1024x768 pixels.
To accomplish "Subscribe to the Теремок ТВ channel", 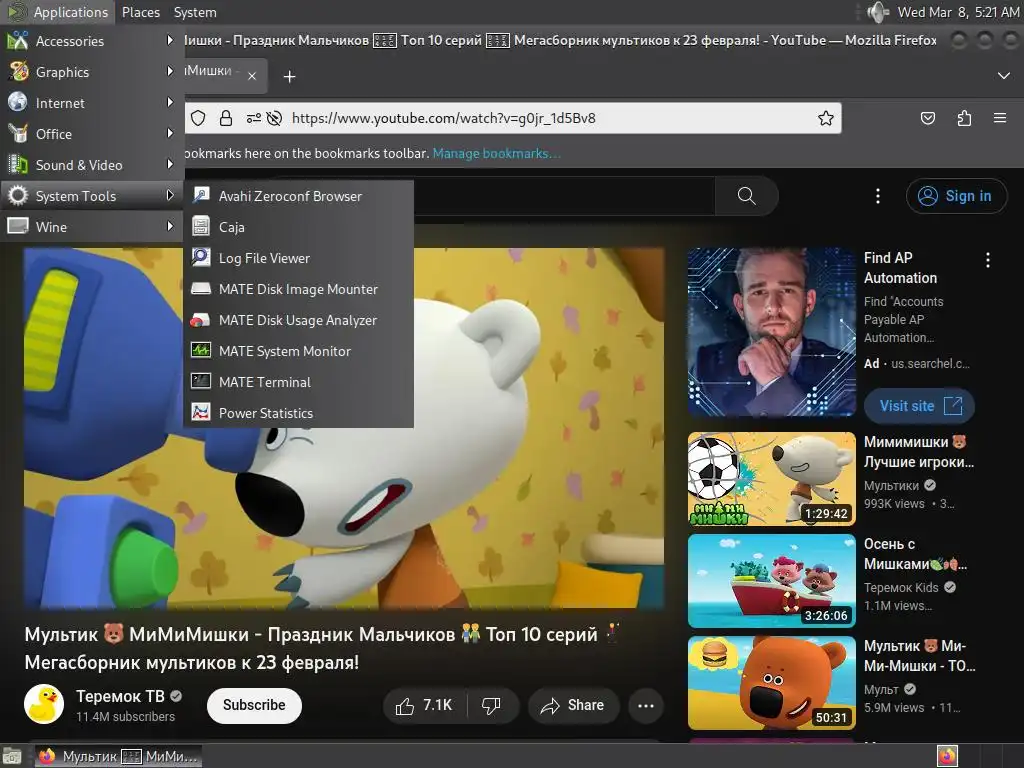I will point(254,705).
